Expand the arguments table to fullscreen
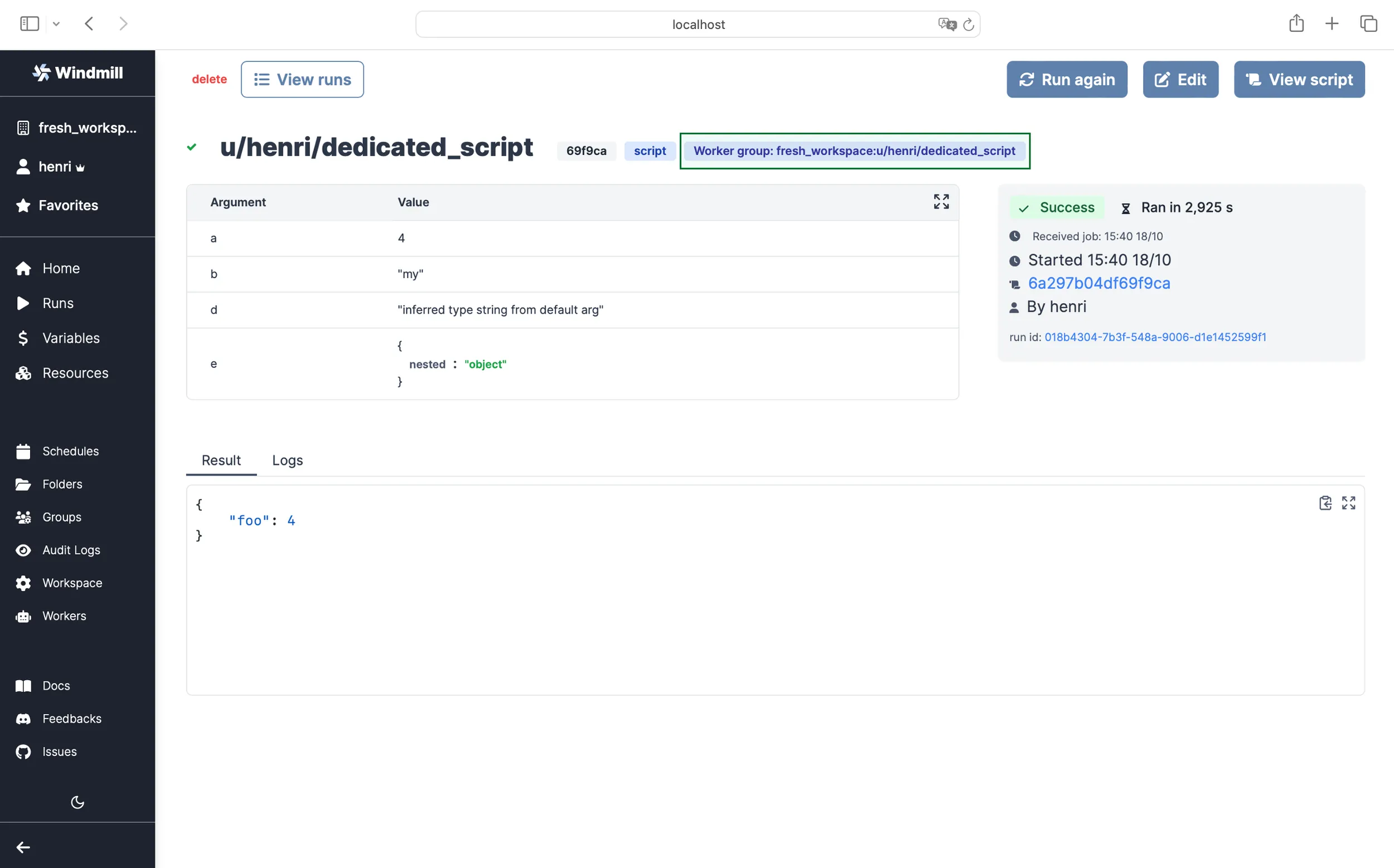 click(941, 201)
